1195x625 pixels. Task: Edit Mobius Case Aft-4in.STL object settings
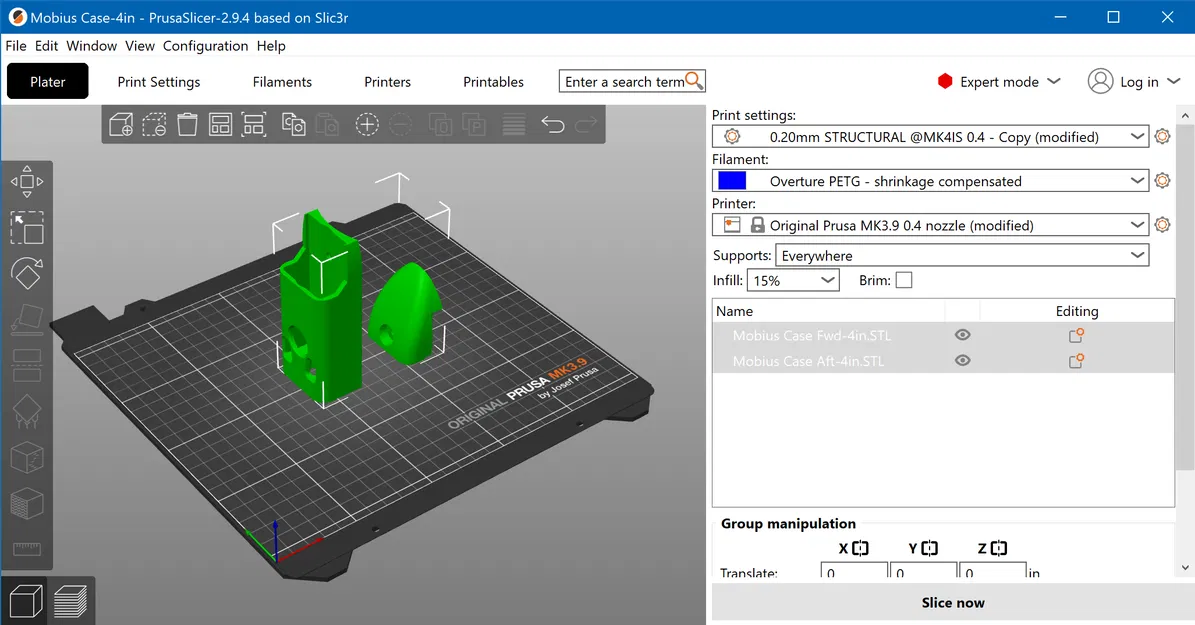tap(1076, 361)
